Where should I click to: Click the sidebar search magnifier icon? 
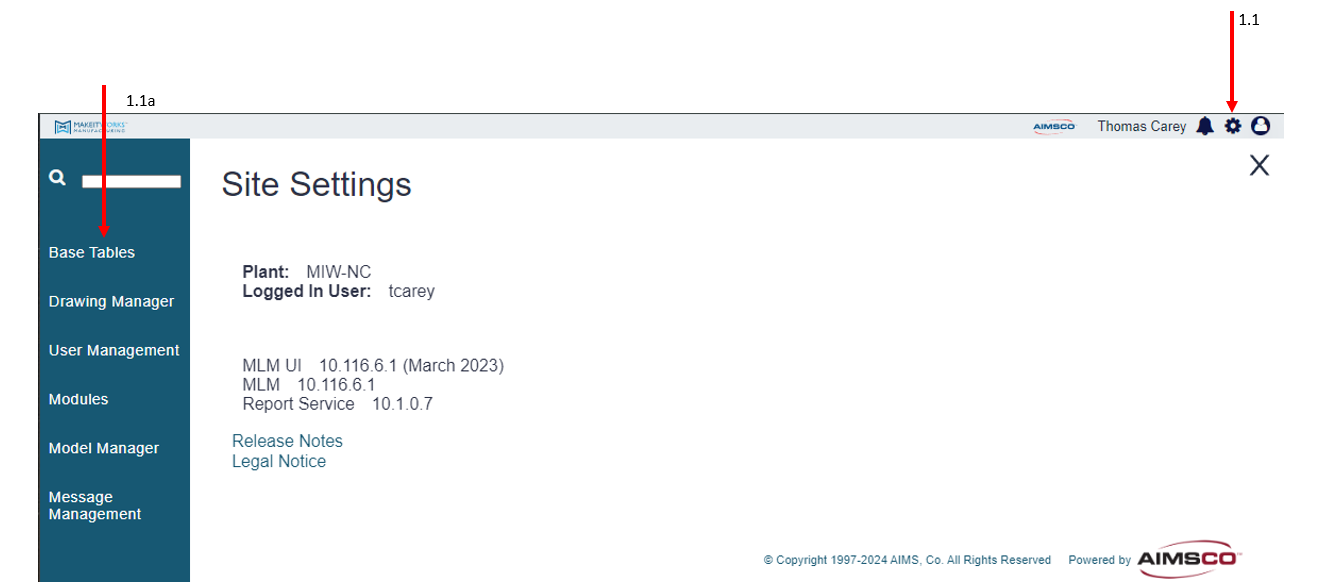pyautogui.click(x=58, y=177)
